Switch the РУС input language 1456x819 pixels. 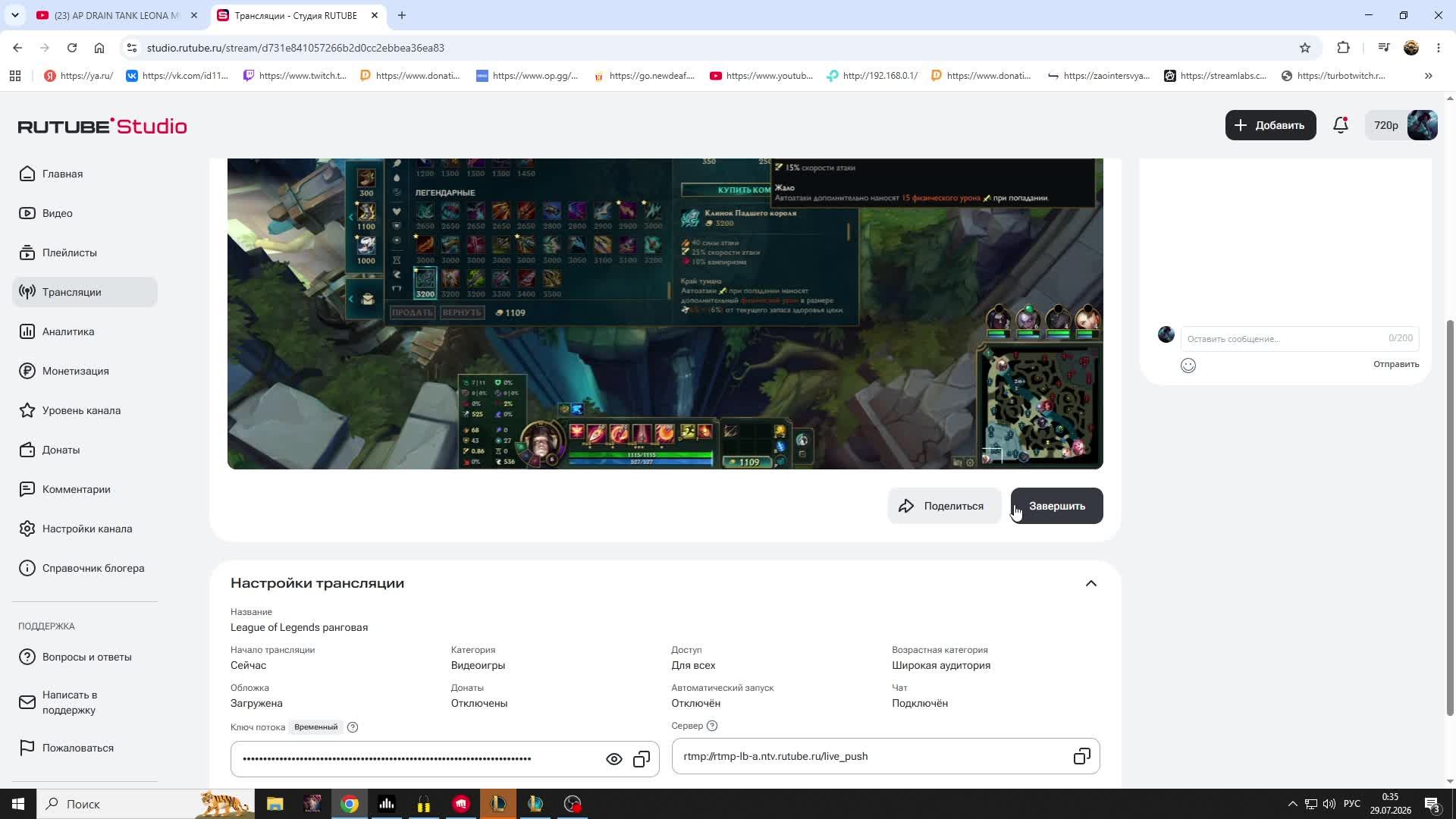tap(1351, 804)
